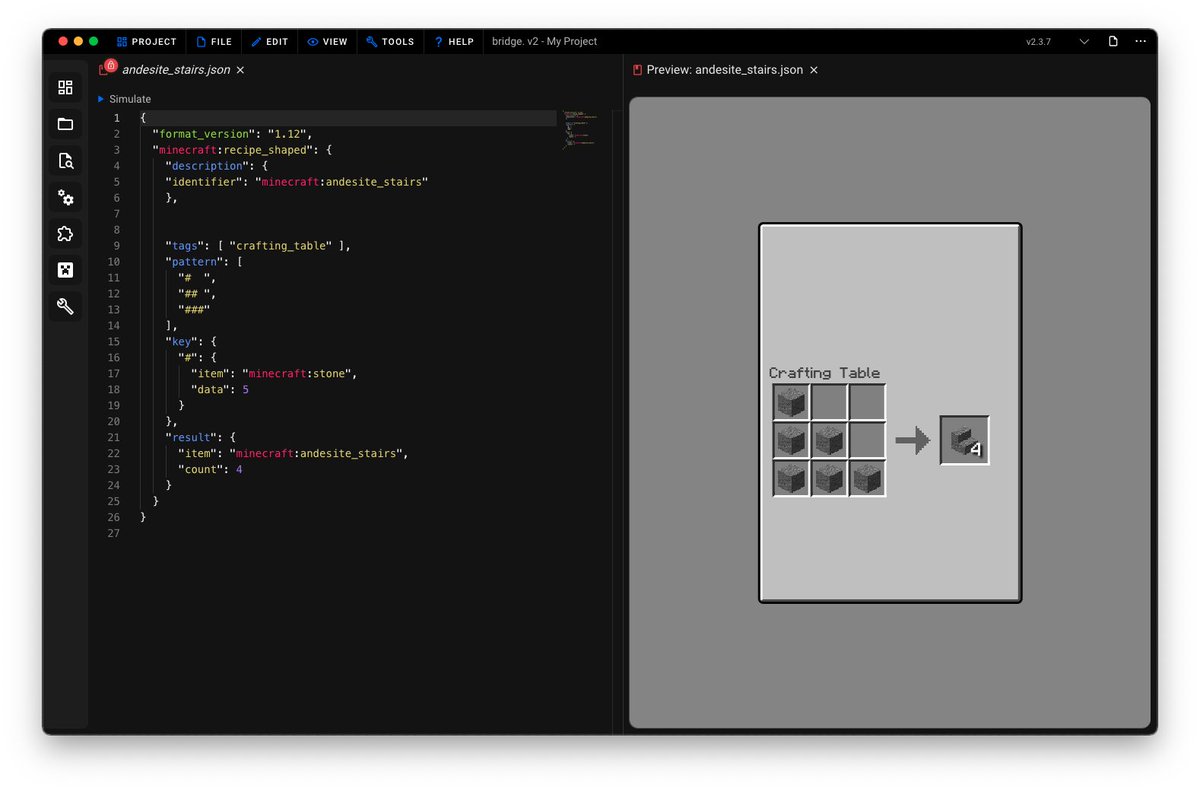
Task: Click the "1.12" version string on line 2
Action: pos(289,134)
